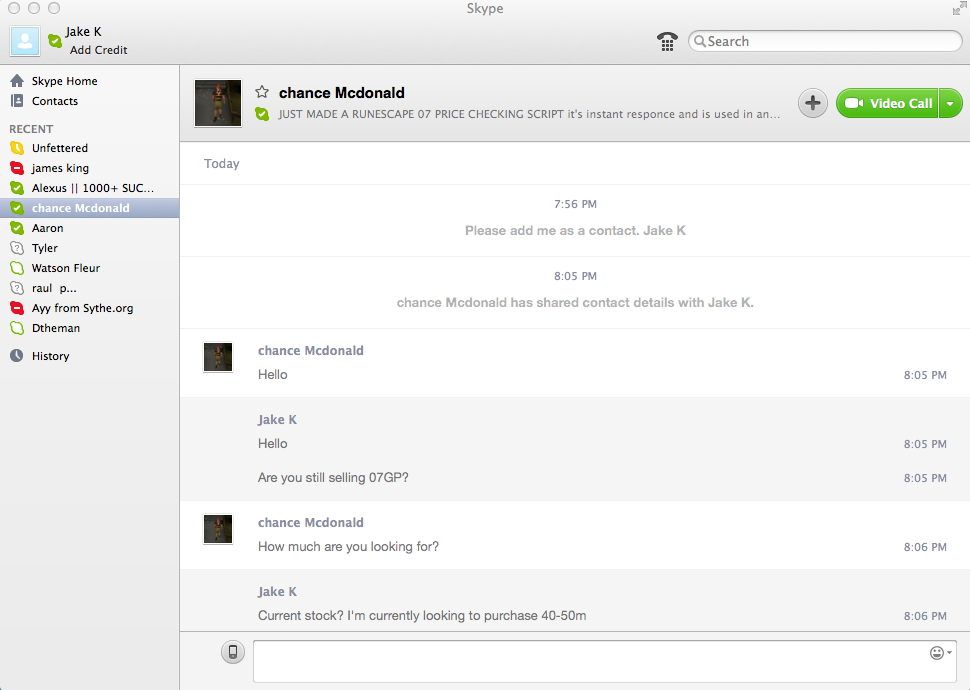
Task: Select james king conversation
Action: click(x=90, y=168)
